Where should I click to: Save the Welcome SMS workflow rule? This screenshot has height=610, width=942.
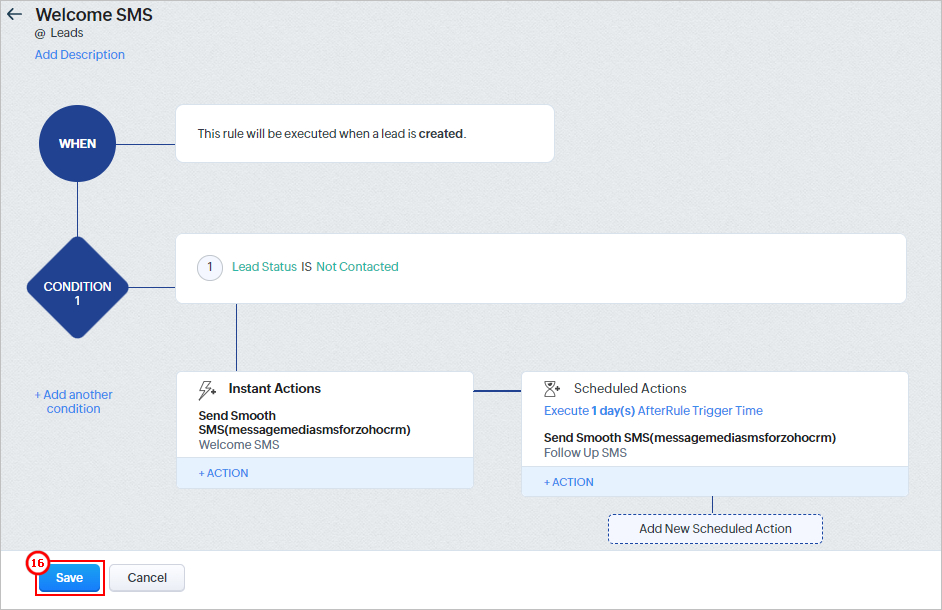[70, 578]
